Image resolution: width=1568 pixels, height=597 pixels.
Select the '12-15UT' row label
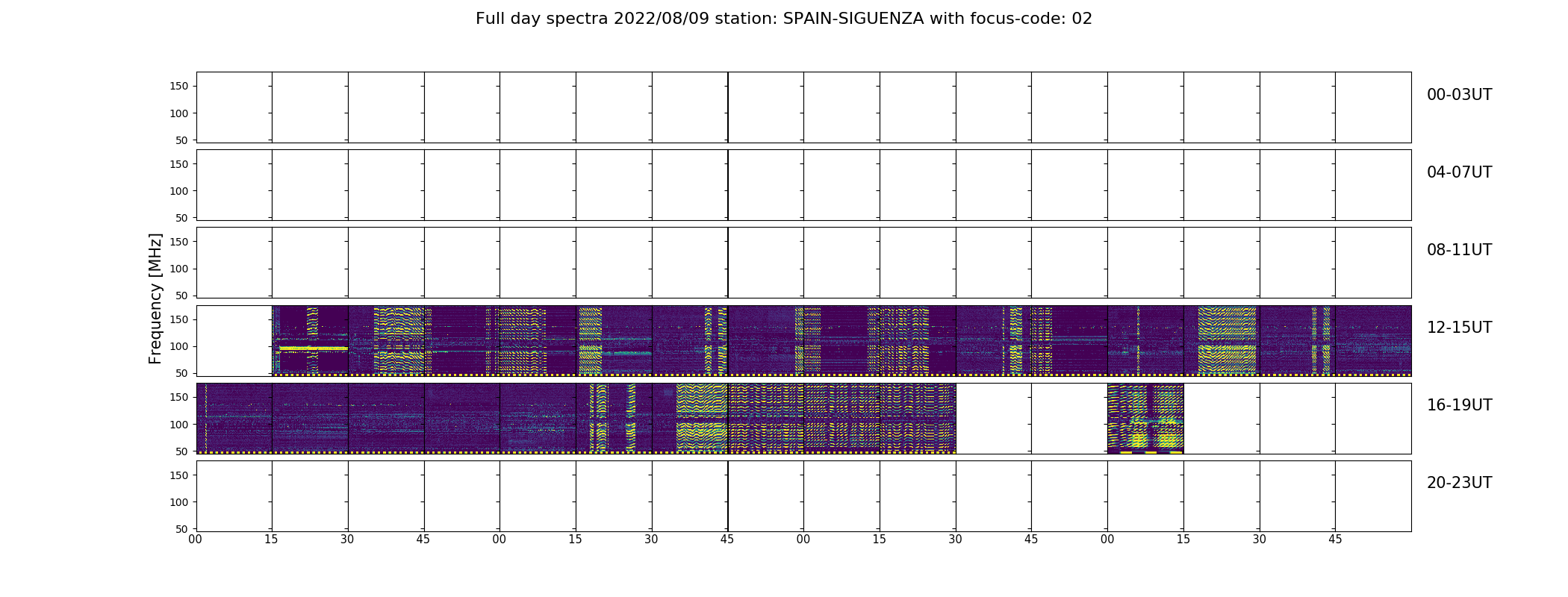(x=1459, y=328)
